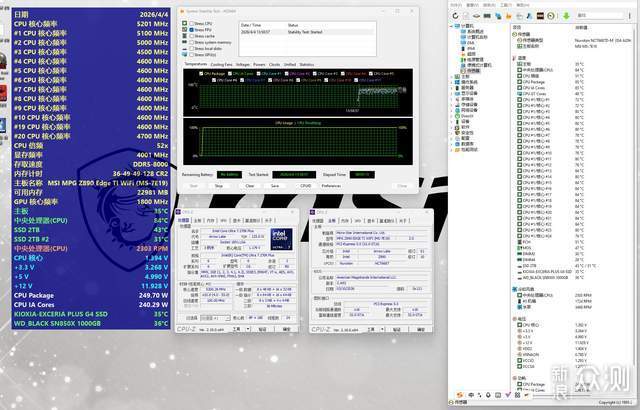Open 测试分数 tab in left CPU-Z window
640x410 pixels.
253,221
